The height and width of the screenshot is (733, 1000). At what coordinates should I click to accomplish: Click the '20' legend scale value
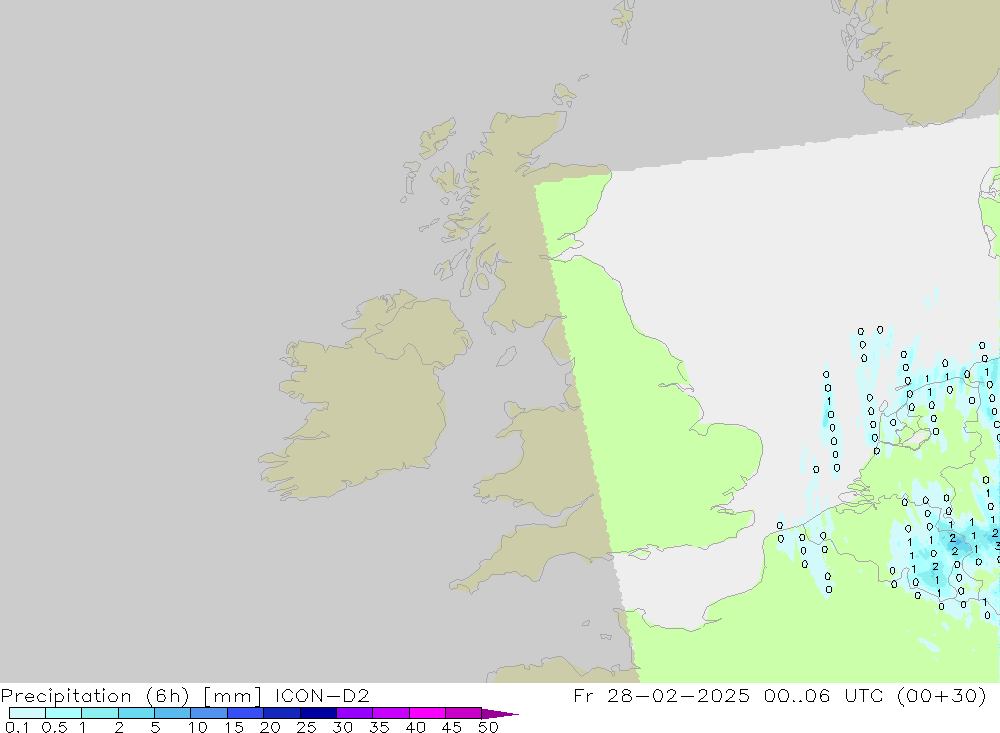(270, 727)
